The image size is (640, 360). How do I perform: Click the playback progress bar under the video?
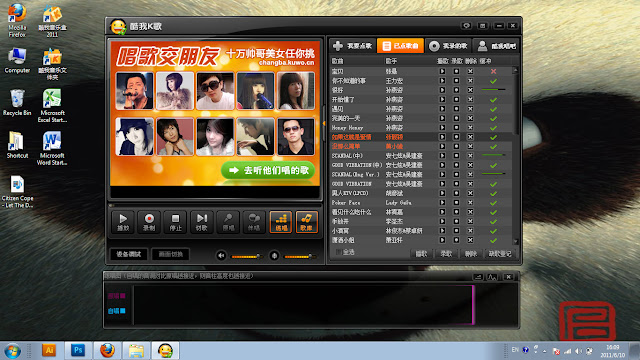(215, 205)
